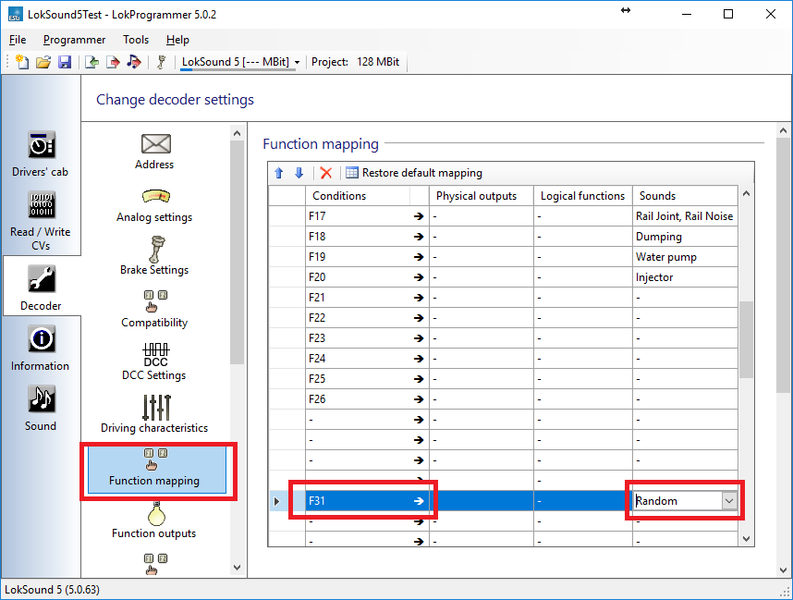Open Driving characteristics settings
The width and height of the screenshot is (793, 600).
[x=155, y=414]
